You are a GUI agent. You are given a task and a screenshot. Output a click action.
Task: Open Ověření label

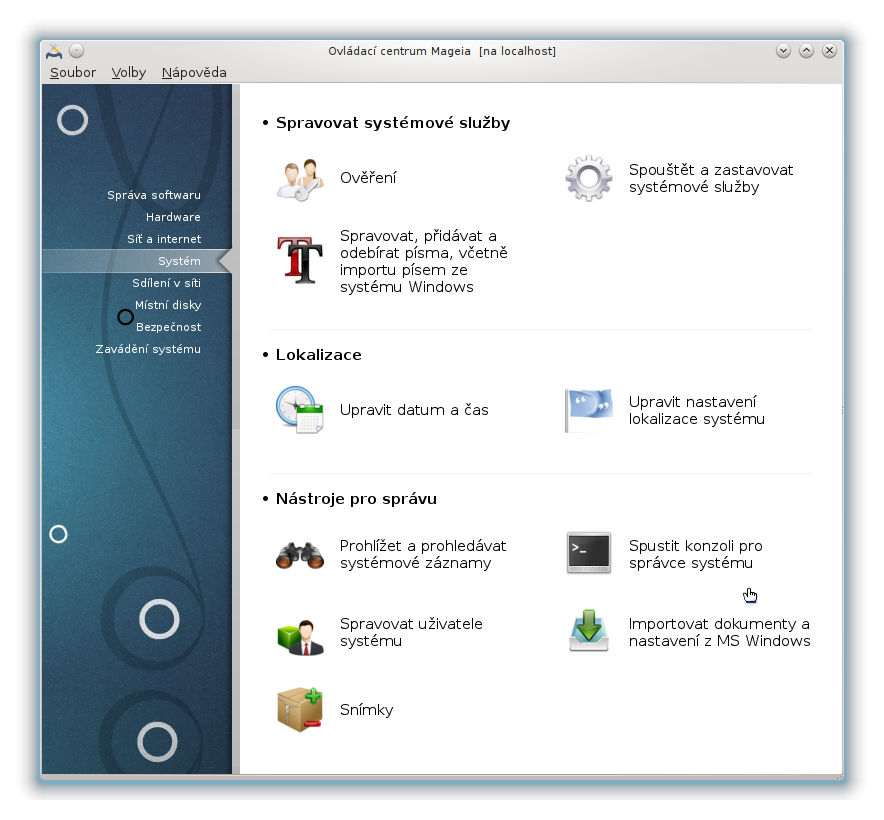pos(368,178)
